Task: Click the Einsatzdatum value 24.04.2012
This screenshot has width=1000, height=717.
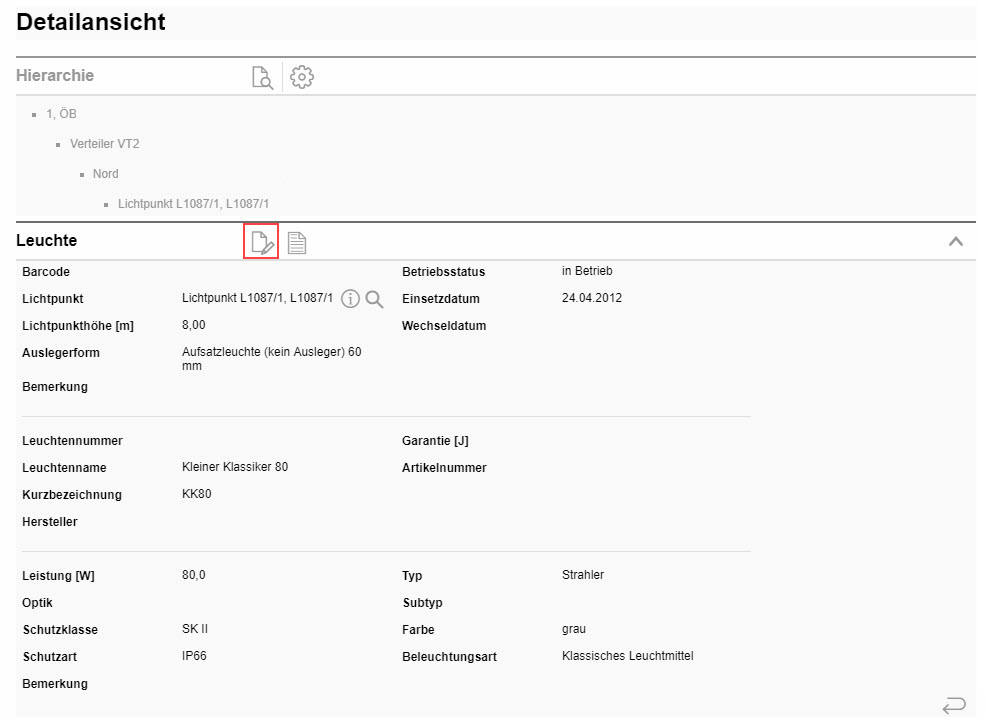Action: (592, 298)
